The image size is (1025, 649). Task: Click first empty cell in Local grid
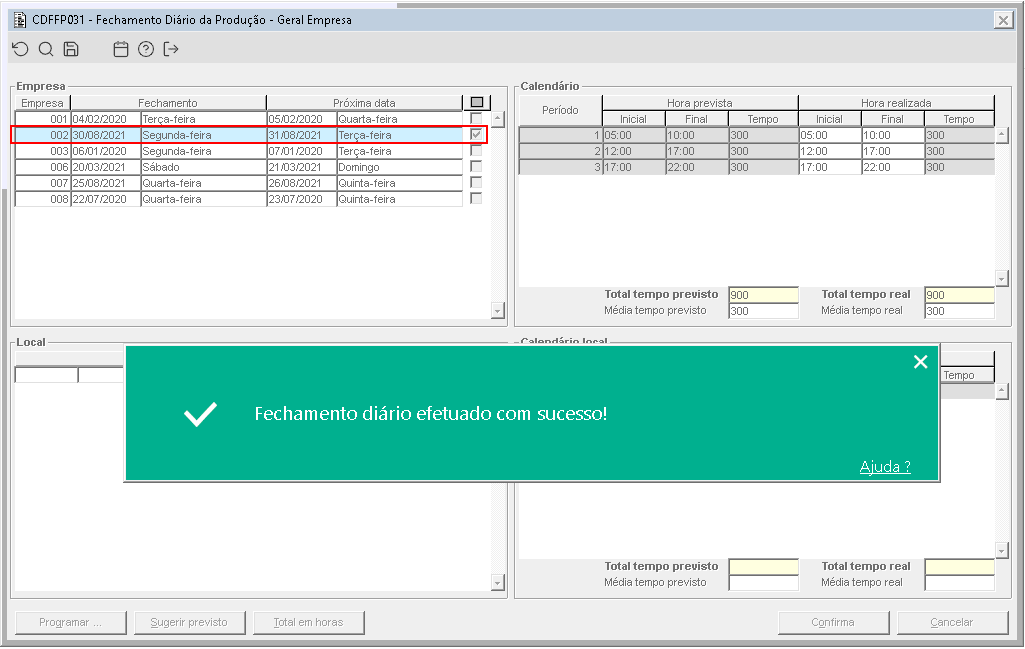(x=46, y=375)
